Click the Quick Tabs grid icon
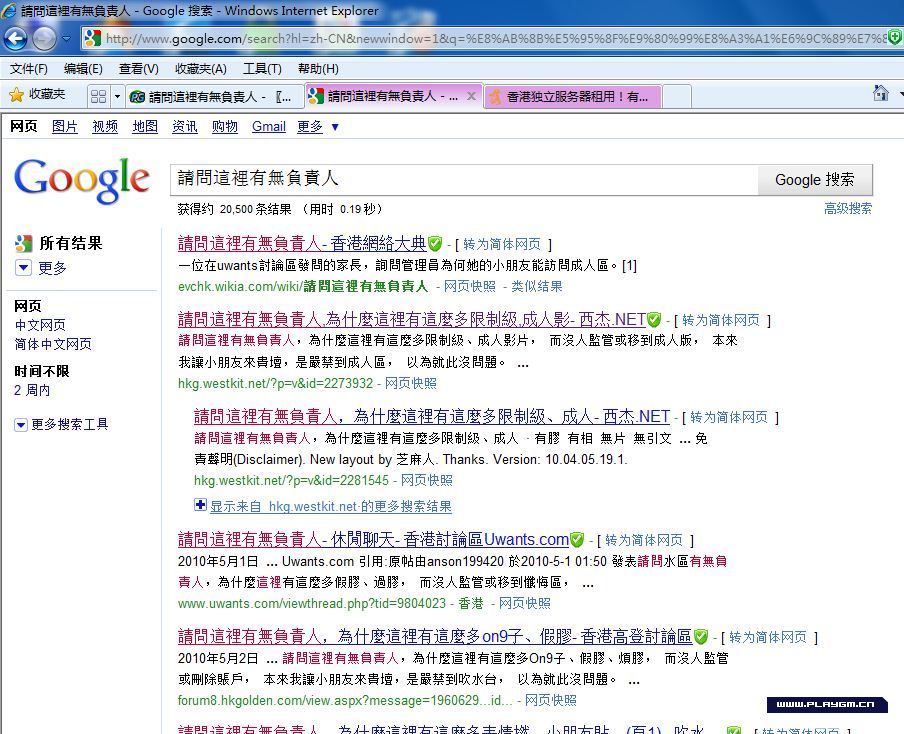The width and height of the screenshot is (904, 734). (x=99, y=96)
